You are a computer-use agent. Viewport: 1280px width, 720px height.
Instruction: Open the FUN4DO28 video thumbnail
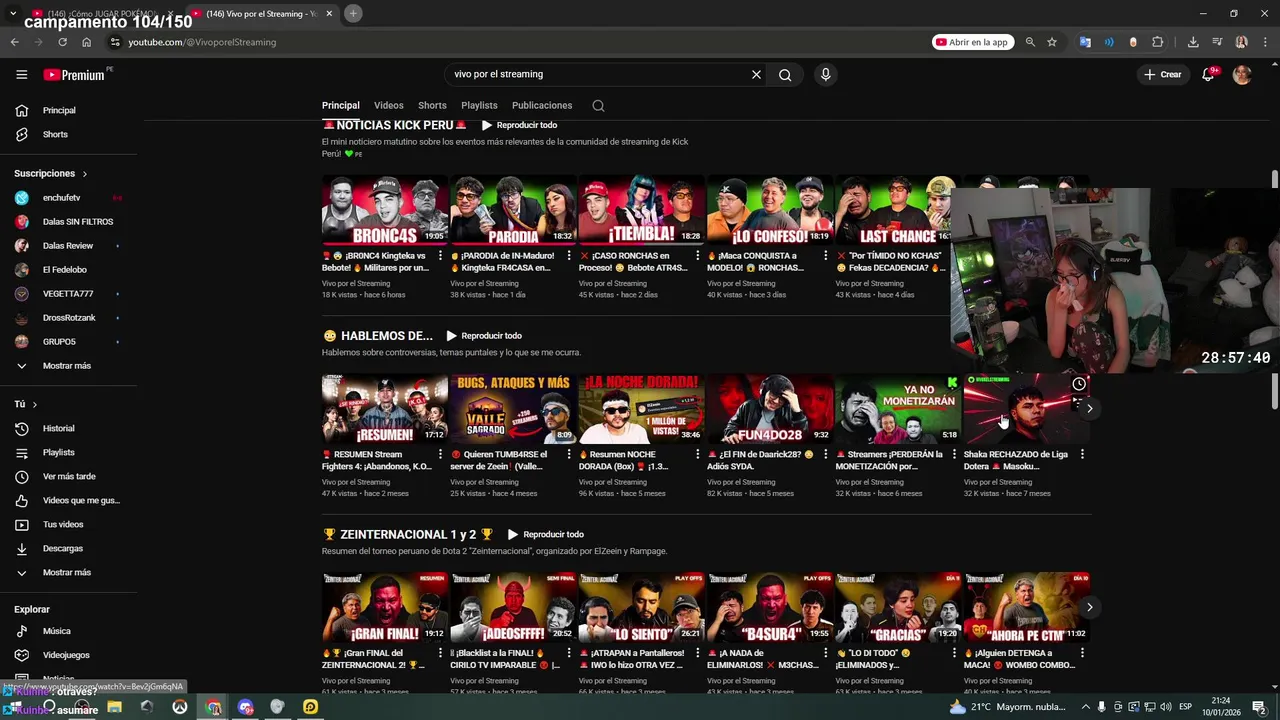pyautogui.click(x=769, y=408)
